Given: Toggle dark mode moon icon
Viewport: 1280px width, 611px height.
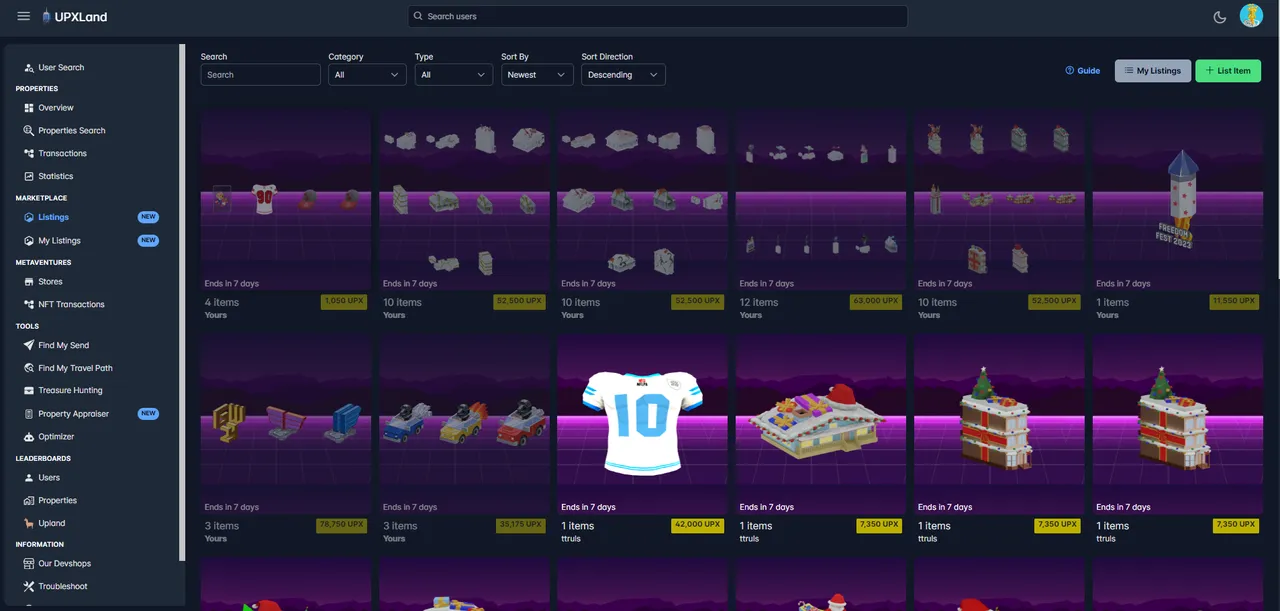Looking at the screenshot, I should [1219, 16].
